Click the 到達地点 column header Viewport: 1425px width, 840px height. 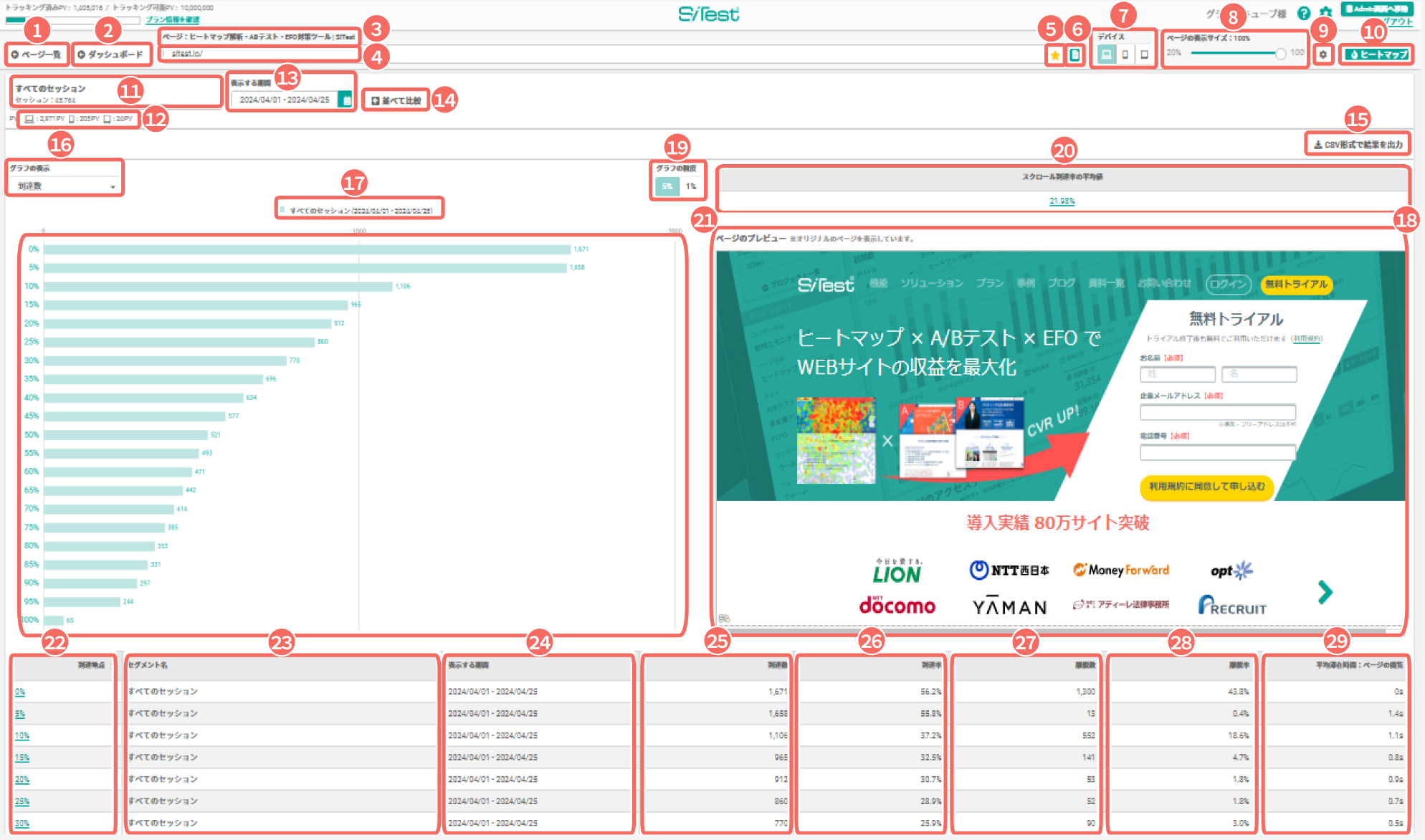(63, 665)
